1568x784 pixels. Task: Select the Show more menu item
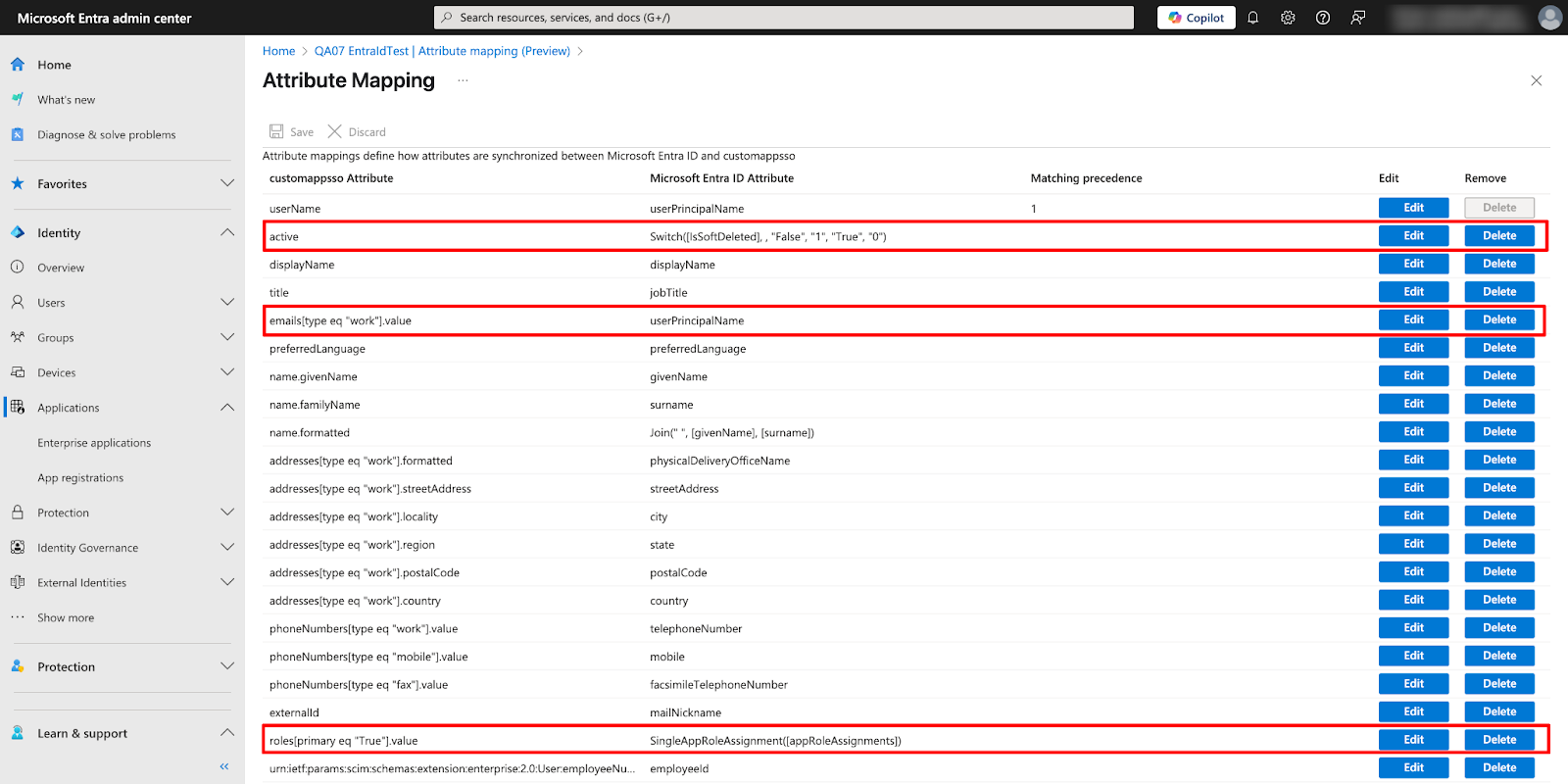pos(66,617)
